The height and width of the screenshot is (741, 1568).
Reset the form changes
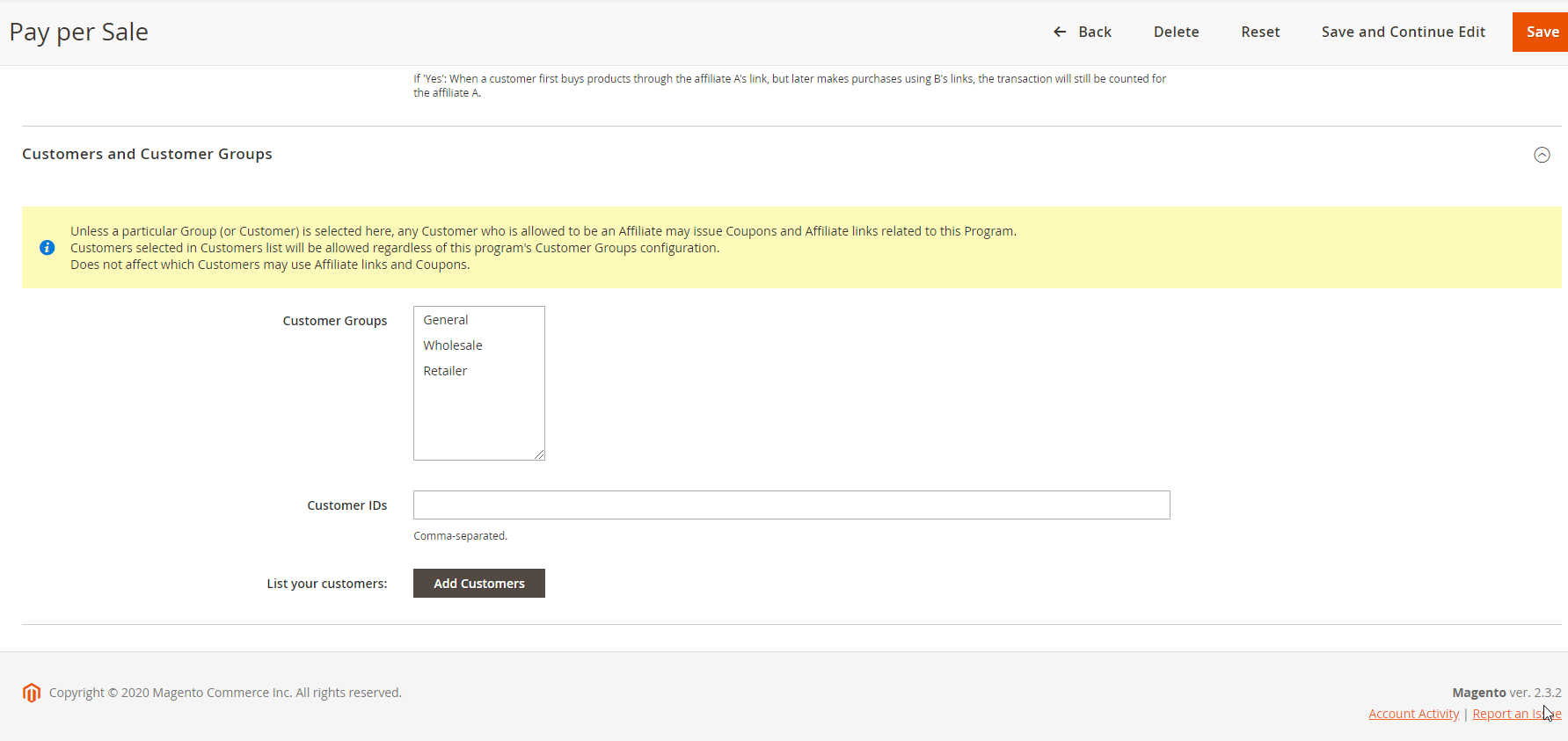pos(1260,32)
